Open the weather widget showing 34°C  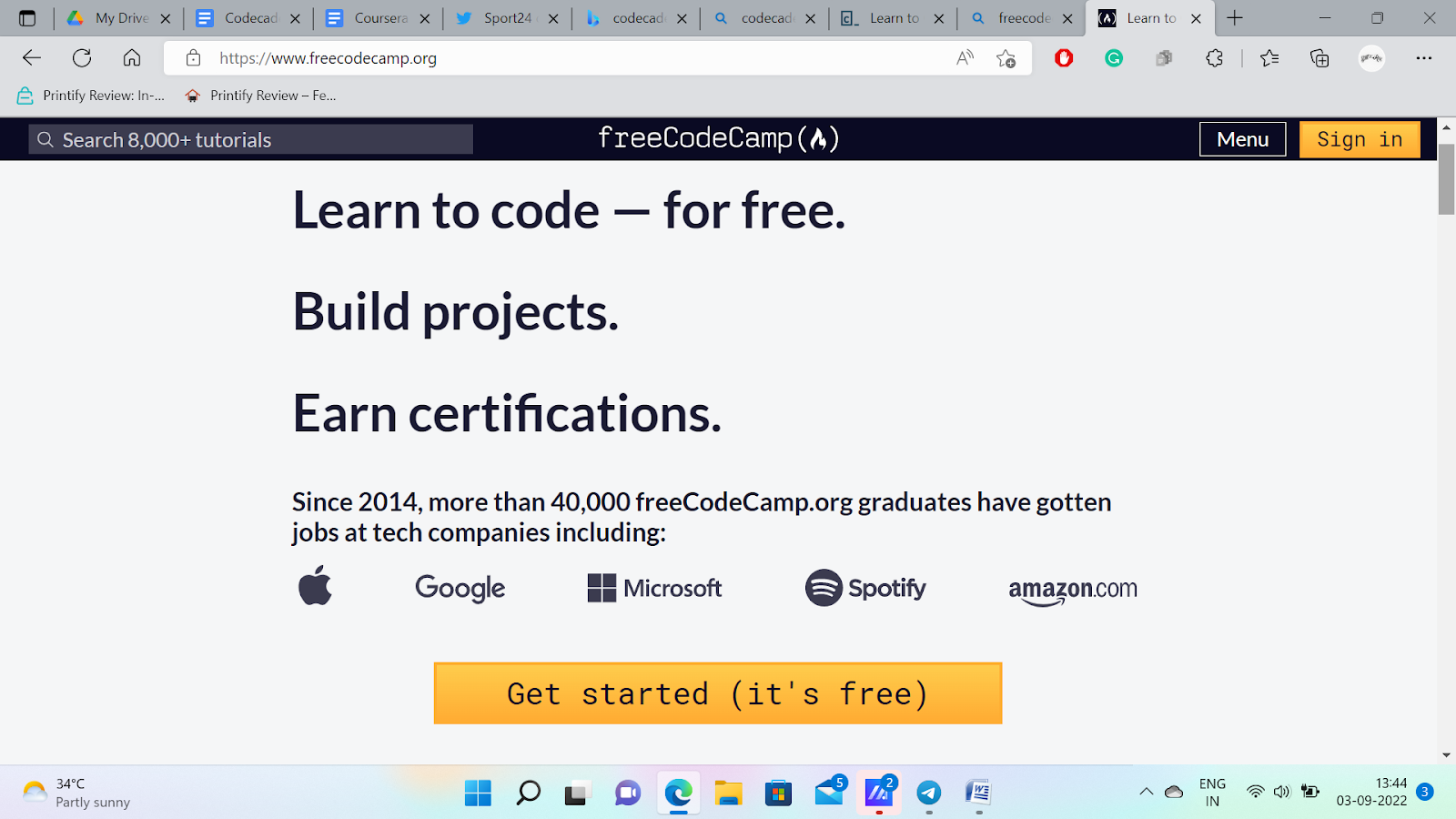click(x=76, y=793)
